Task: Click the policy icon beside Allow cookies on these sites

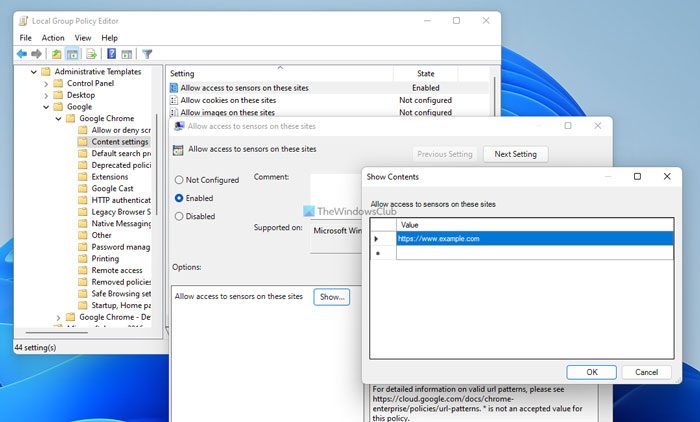Action: [x=174, y=100]
